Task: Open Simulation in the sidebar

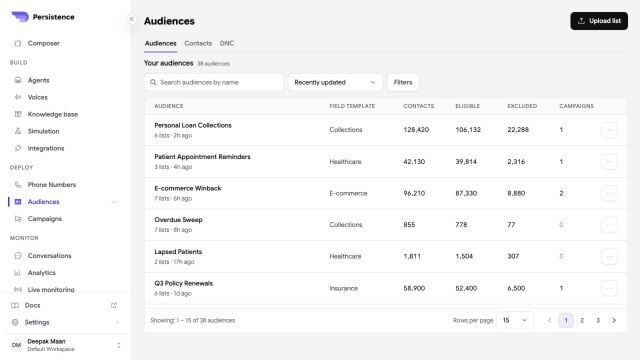Action: tap(43, 131)
